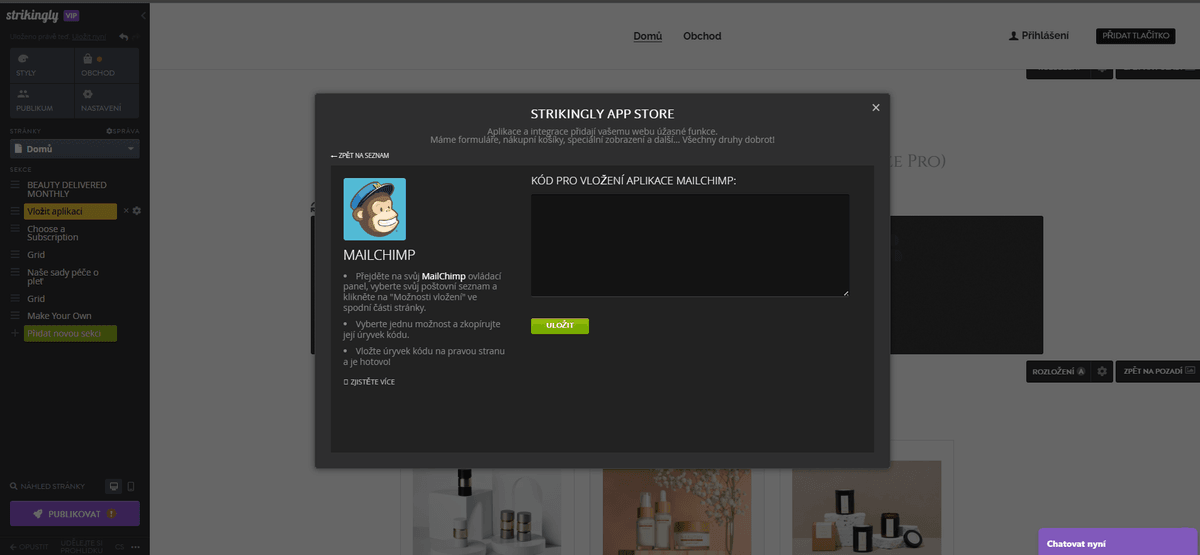Click the 'Přidat tlačítko' button
This screenshot has width=1200, height=555.
[x=1135, y=36]
